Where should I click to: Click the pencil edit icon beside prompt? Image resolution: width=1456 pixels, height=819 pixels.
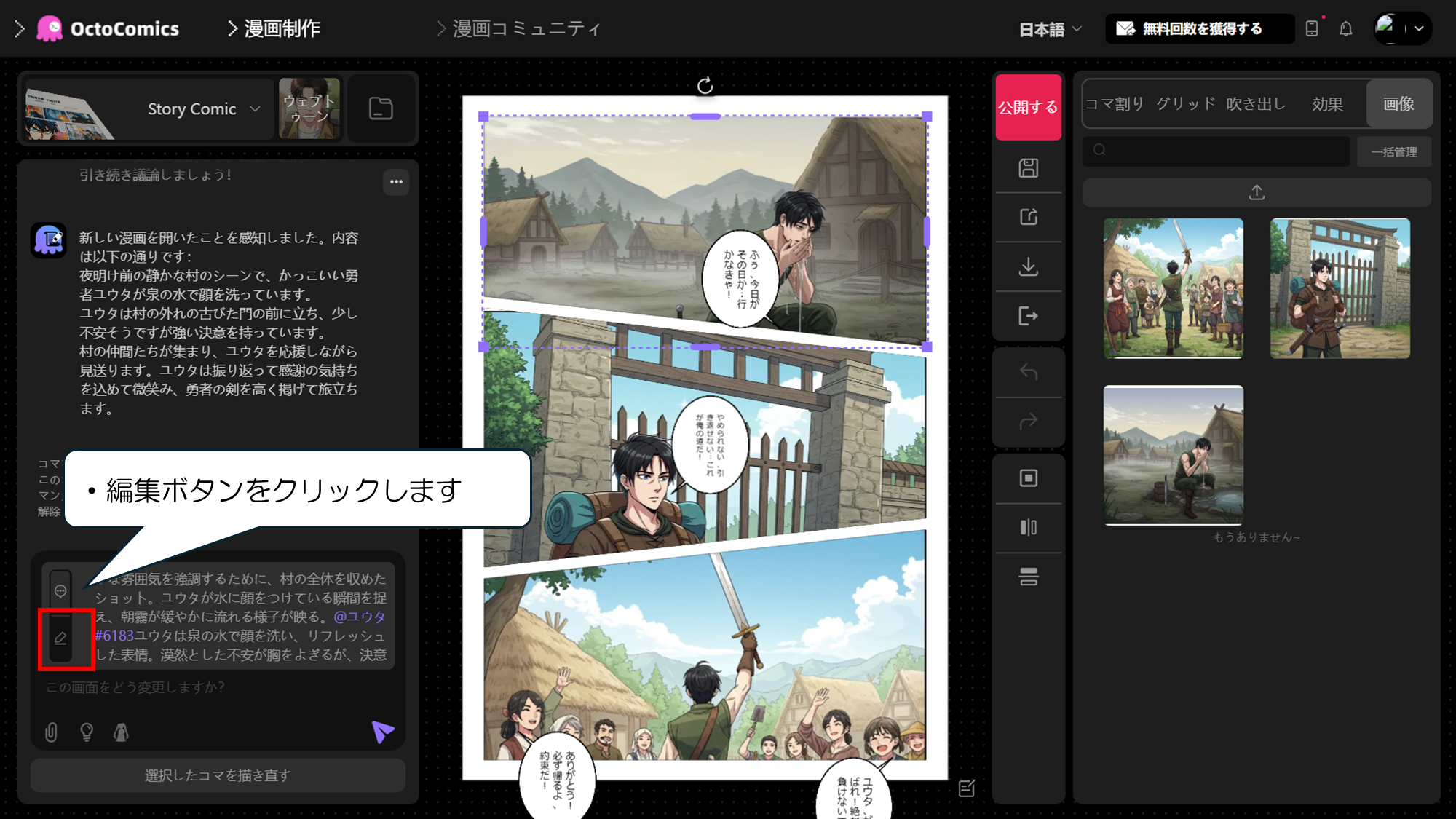click(61, 638)
